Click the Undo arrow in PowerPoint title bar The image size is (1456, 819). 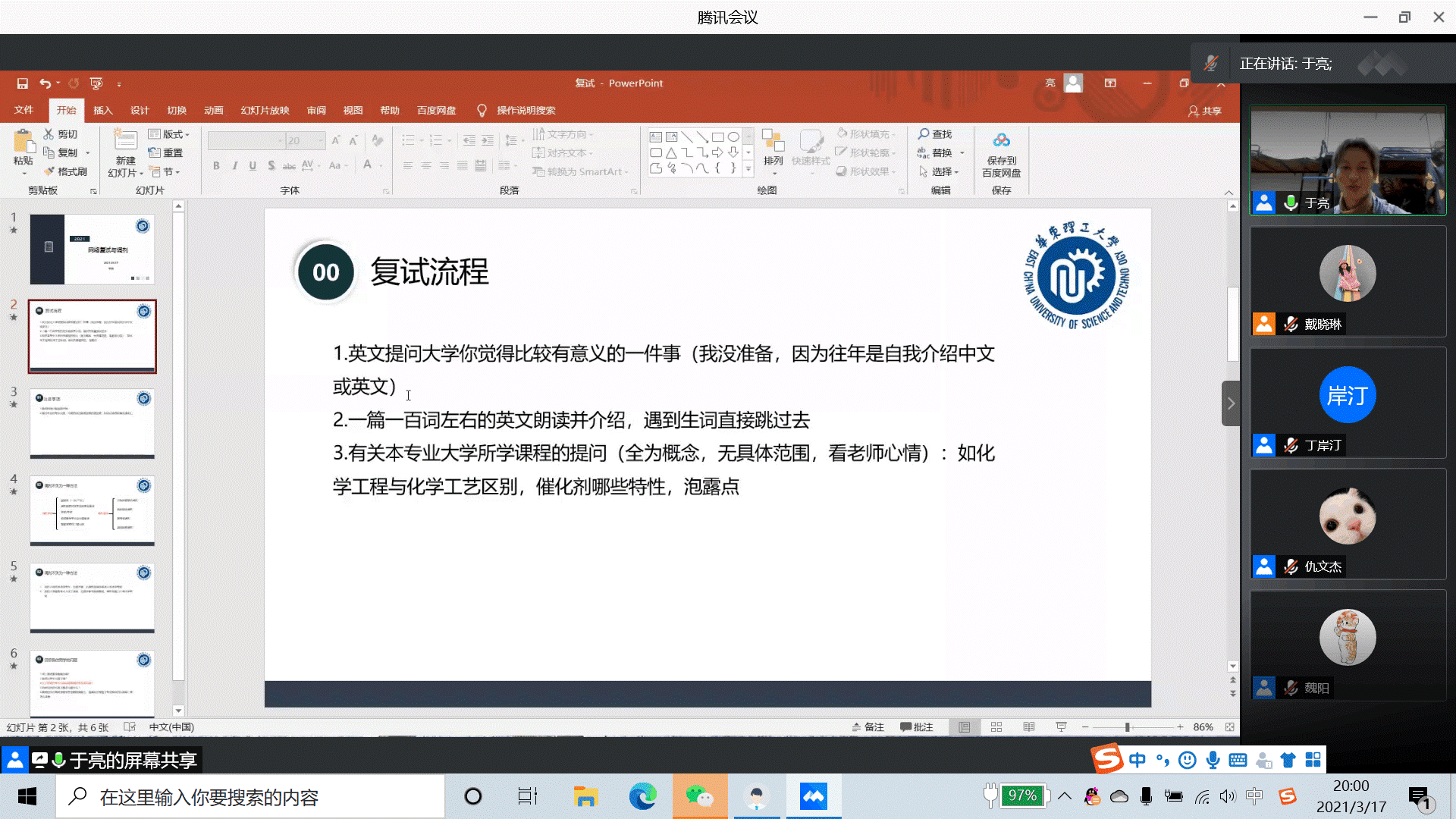45,83
